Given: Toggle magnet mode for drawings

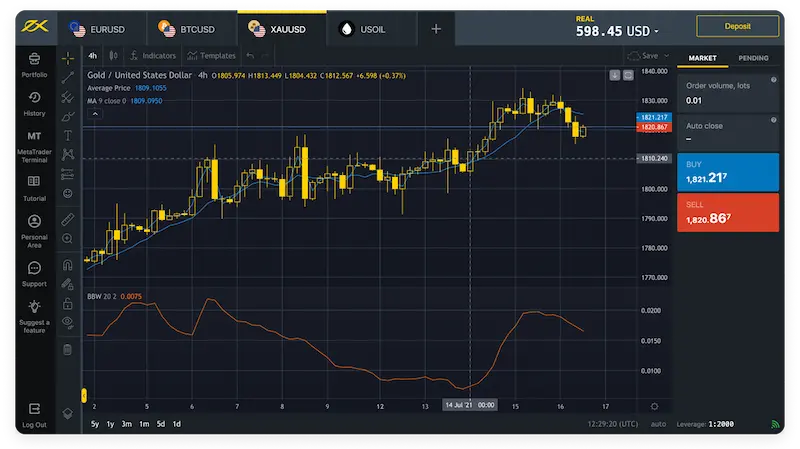Looking at the screenshot, I should tap(68, 266).
